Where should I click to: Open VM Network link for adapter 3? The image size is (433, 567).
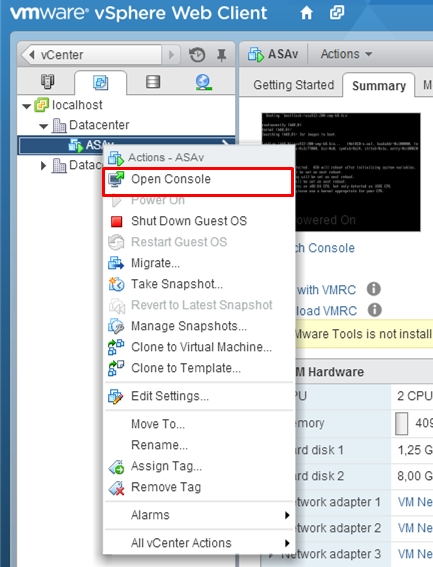[415, 554]
